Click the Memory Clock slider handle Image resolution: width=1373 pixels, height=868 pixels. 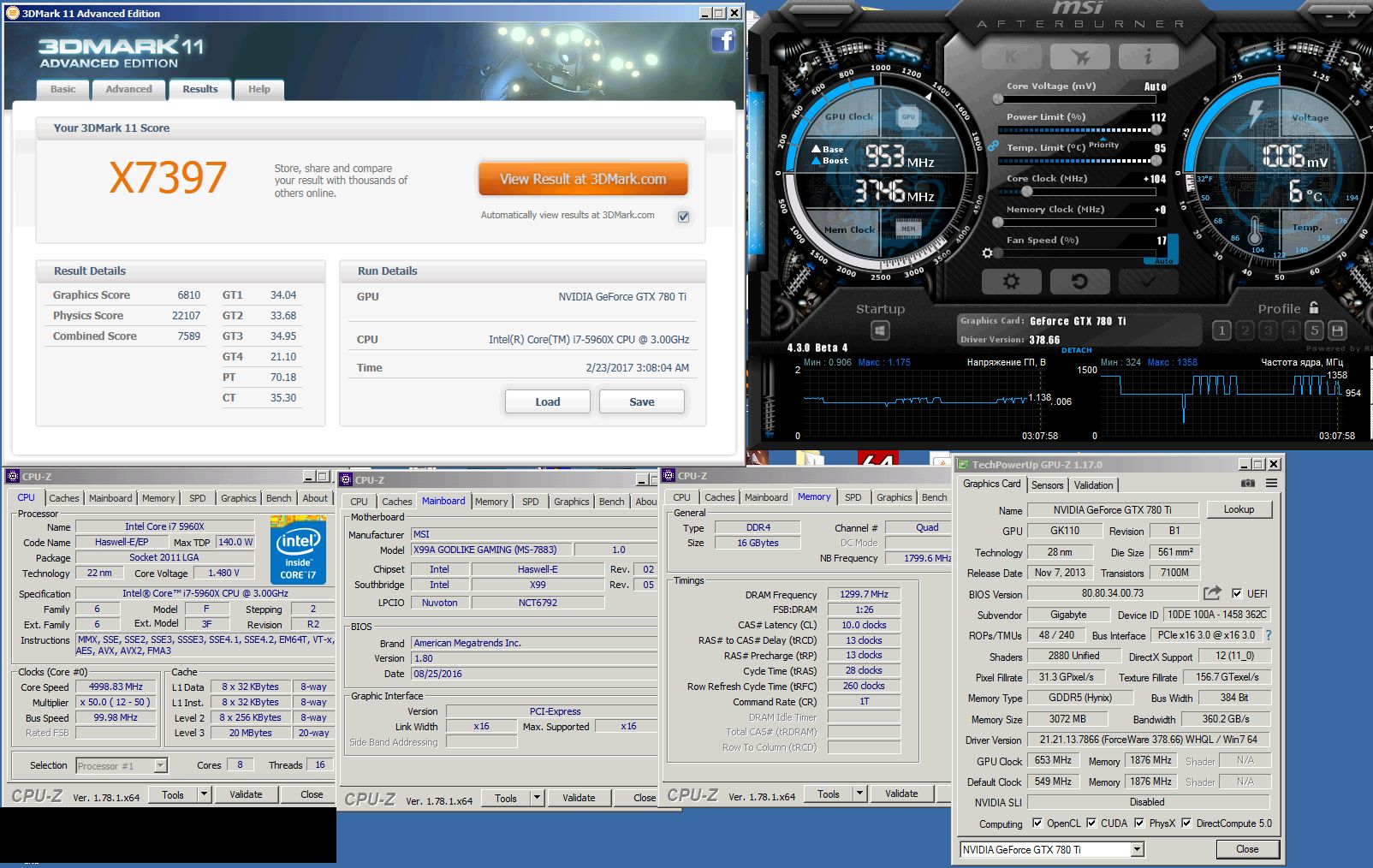point(998,223)
